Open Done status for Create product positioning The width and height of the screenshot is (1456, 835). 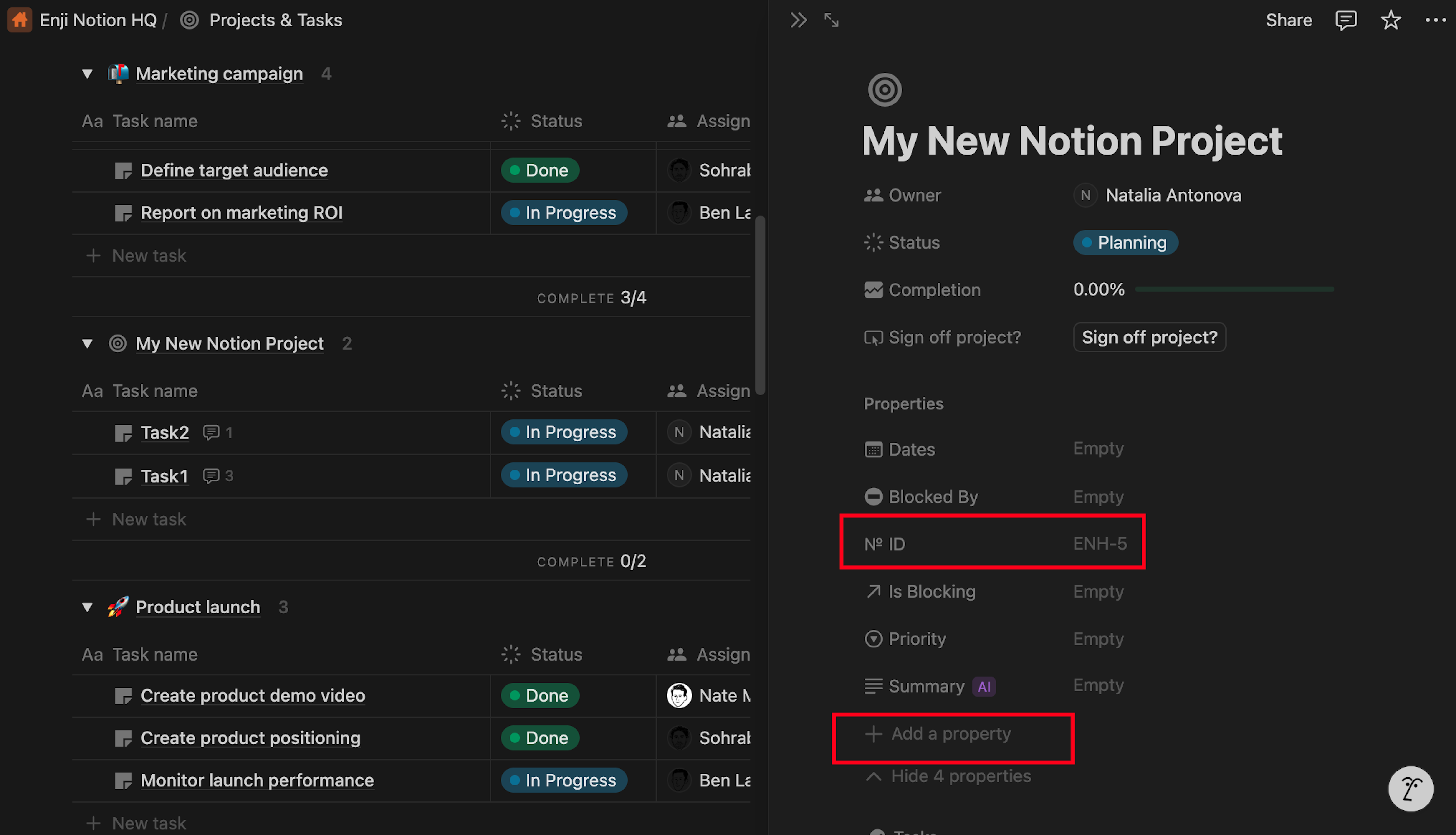[x=540, y=738]
